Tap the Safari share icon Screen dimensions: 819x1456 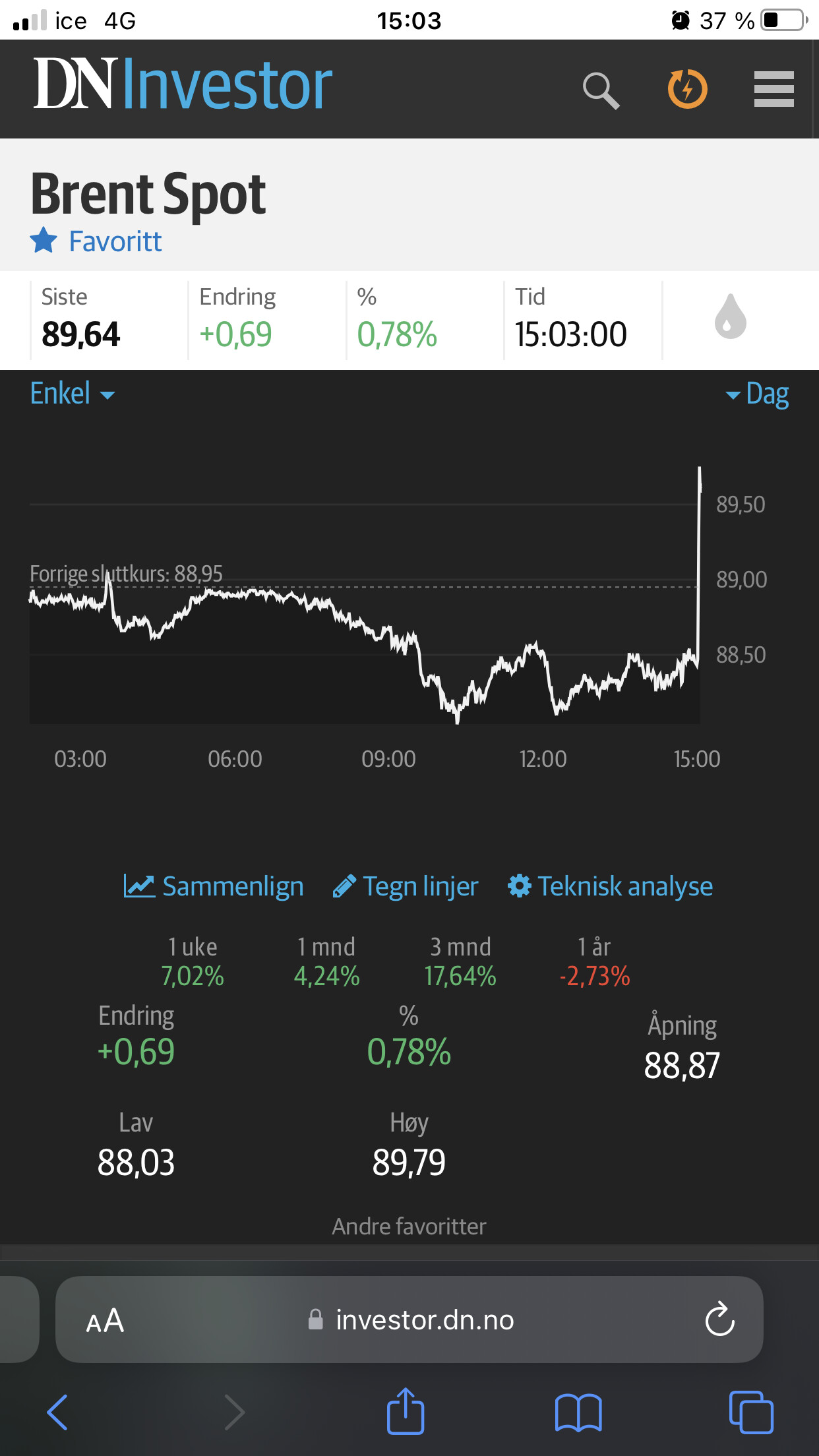click(405, 1412)
